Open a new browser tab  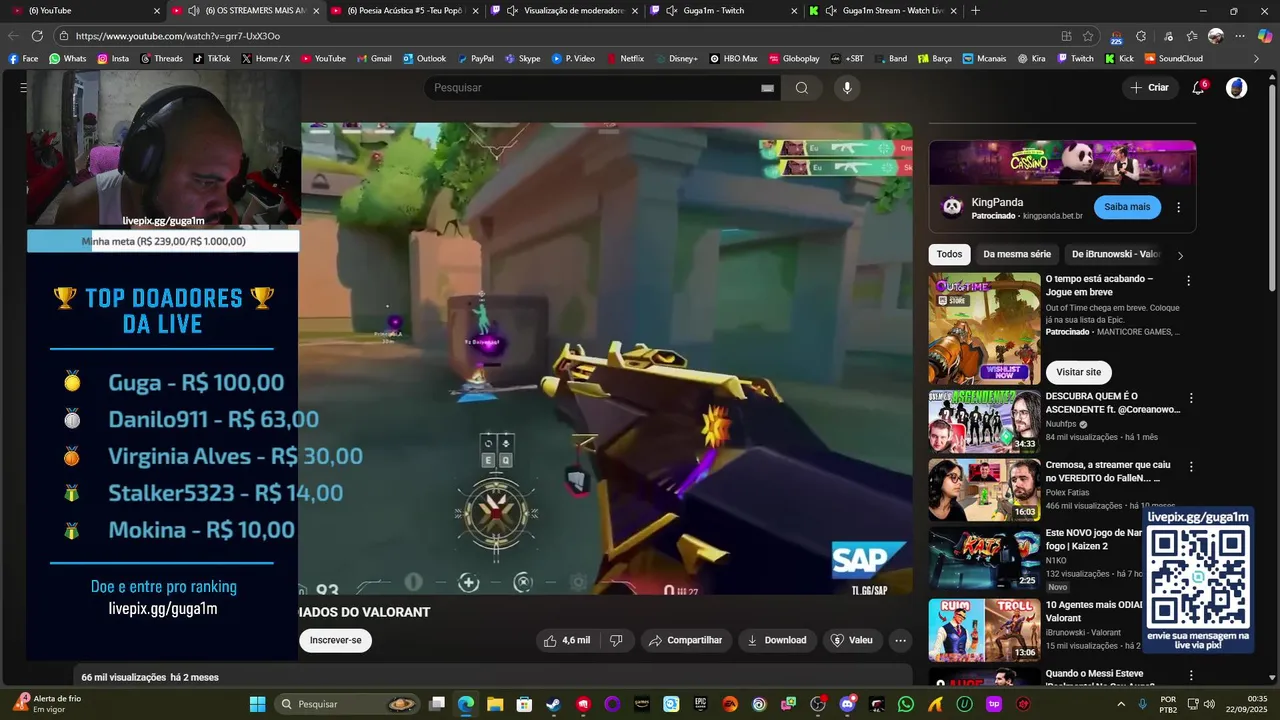click(976, 11)
